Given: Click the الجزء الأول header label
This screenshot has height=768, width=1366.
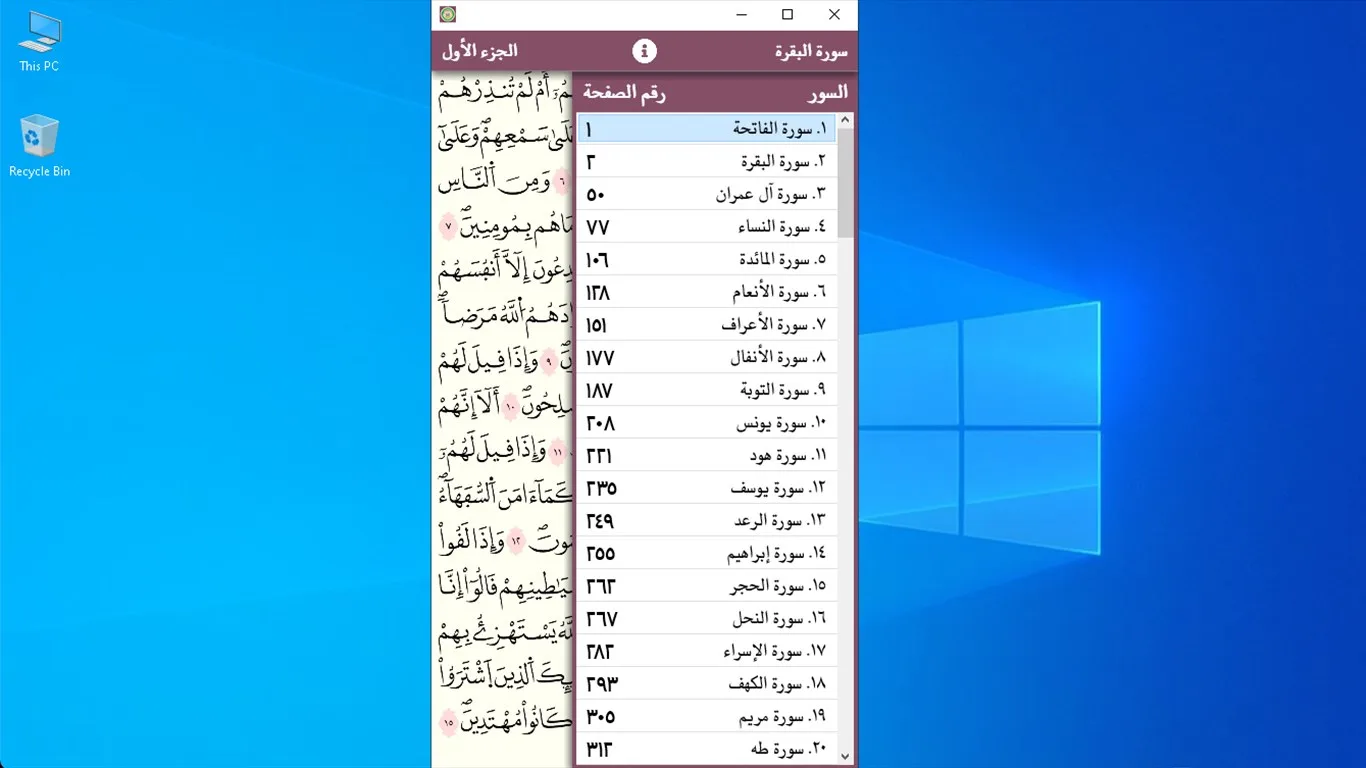Looking at the screenshot, I should click(480, 51).
